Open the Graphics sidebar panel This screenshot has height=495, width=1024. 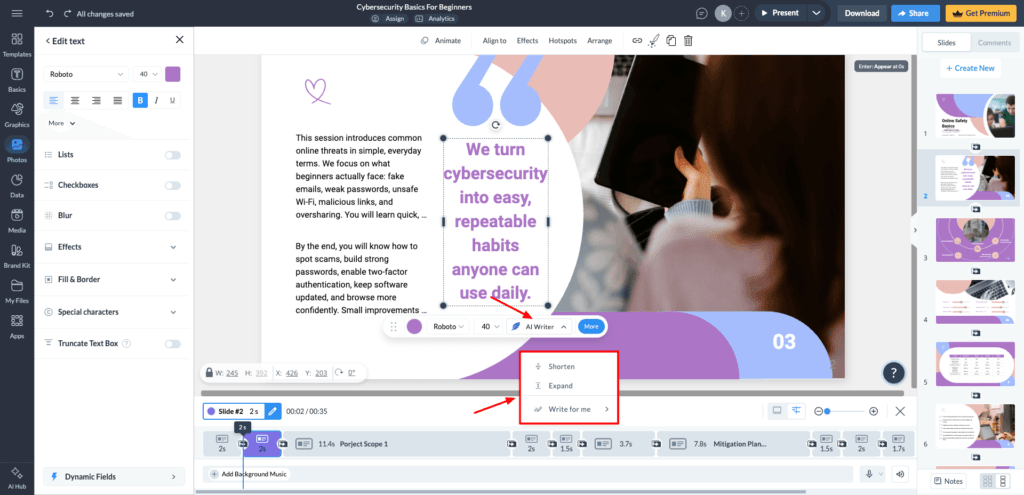(x=17, y=115)
